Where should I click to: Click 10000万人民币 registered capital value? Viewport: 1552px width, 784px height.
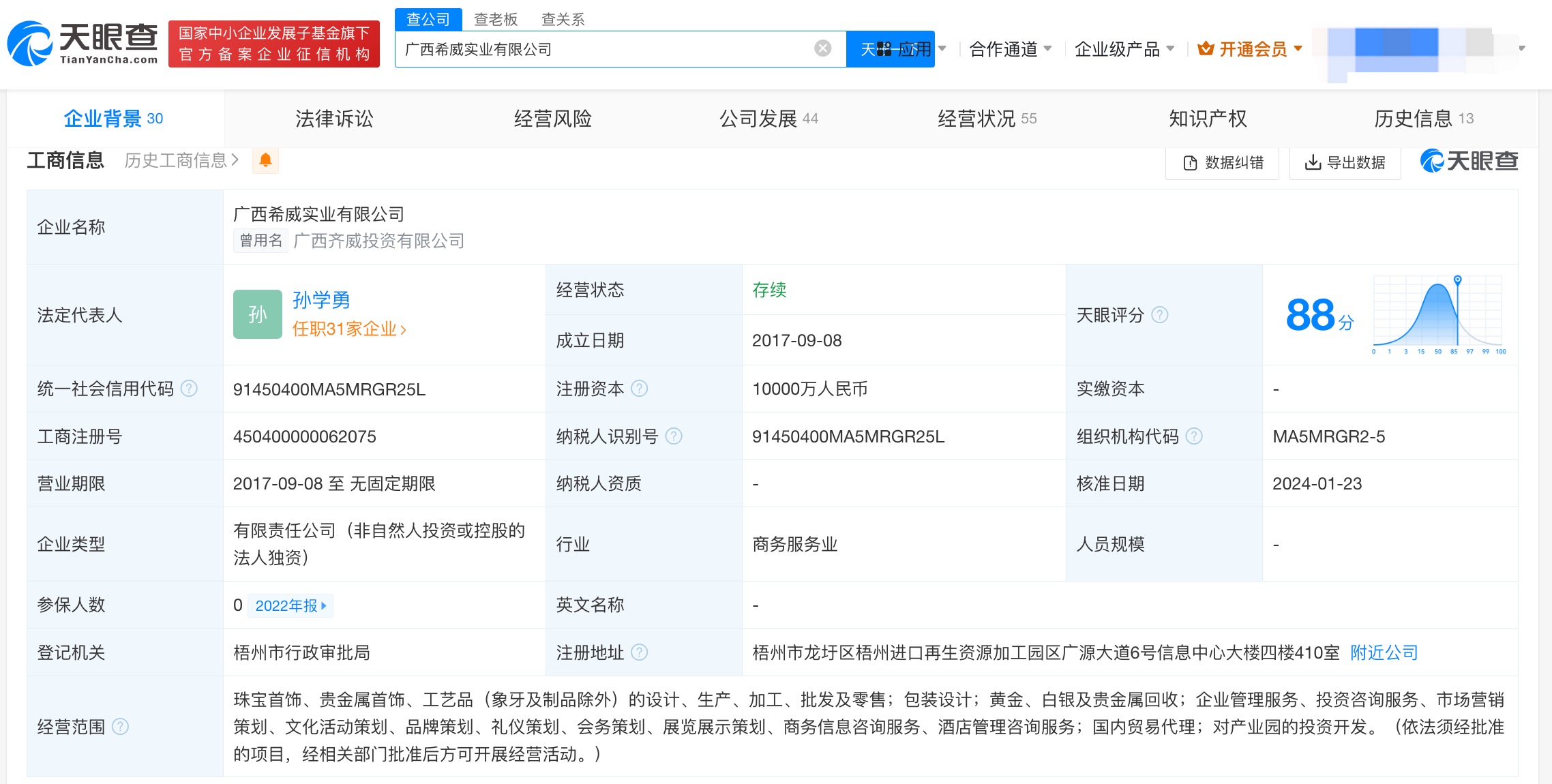click(x=809, y=389)
